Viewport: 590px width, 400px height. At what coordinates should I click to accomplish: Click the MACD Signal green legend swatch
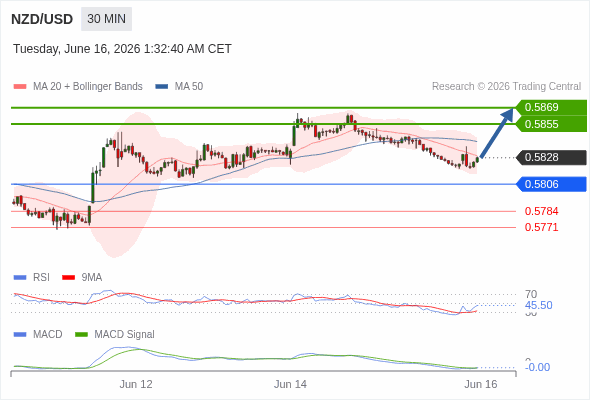[81, 335]
